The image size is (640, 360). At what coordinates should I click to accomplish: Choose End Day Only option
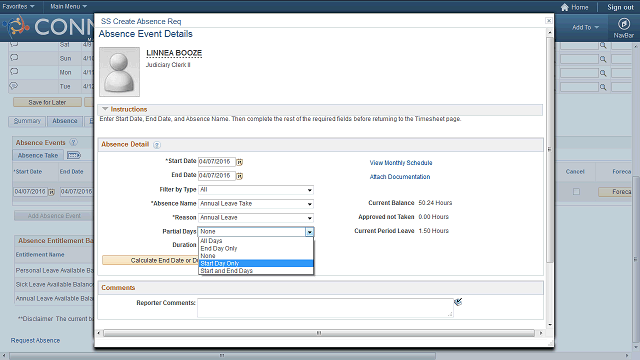(x=256, y=248)
